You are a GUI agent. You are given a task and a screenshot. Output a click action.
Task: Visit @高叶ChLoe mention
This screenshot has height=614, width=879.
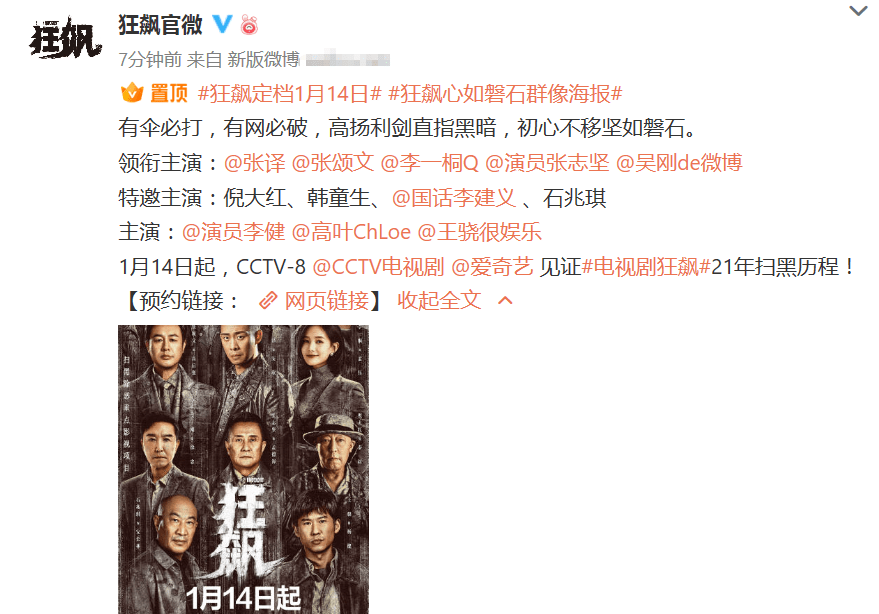(x=351, y=232)
